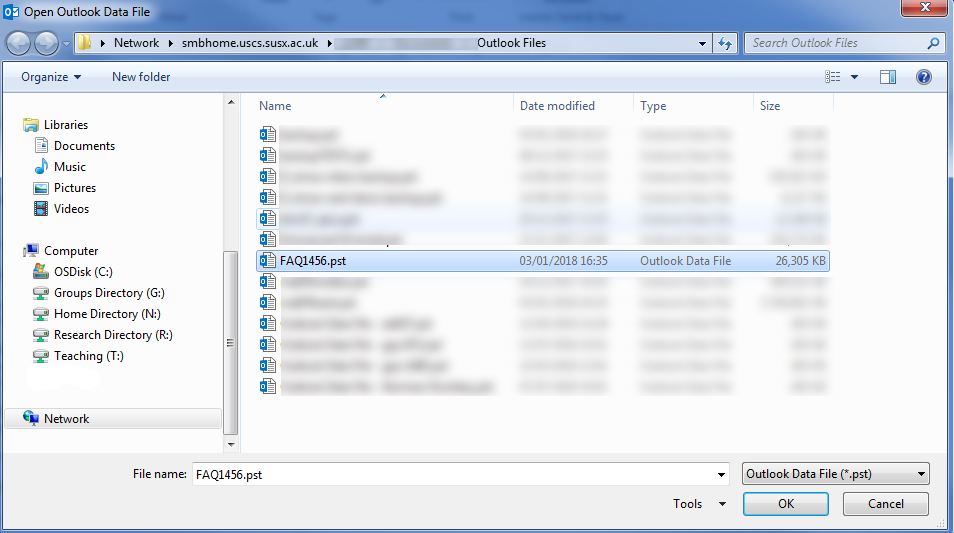Click the blue Help question mark icon
The image size is (954, 533).
(x=924, y=77)
